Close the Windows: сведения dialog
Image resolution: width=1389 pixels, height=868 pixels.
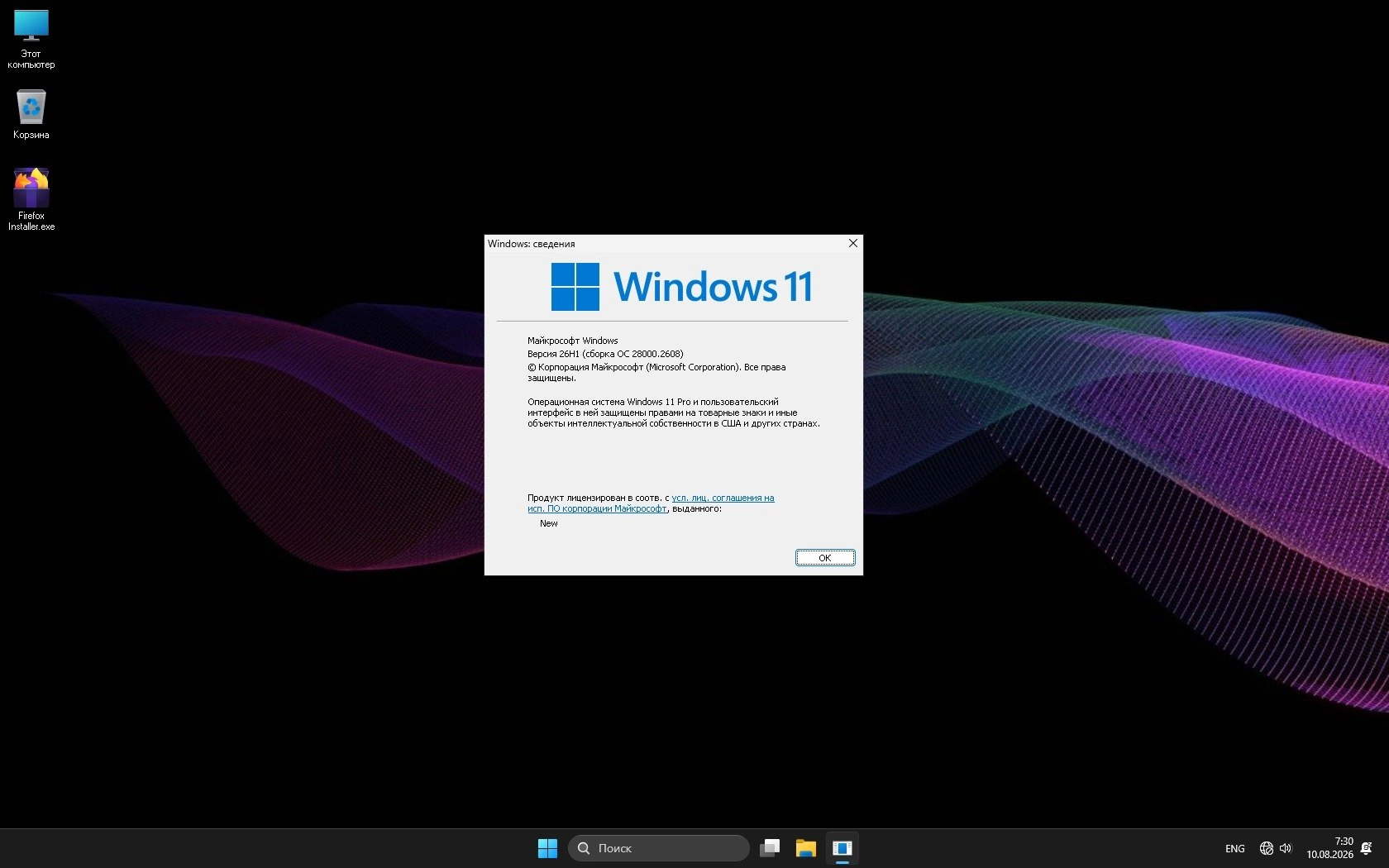pos(853,243)
